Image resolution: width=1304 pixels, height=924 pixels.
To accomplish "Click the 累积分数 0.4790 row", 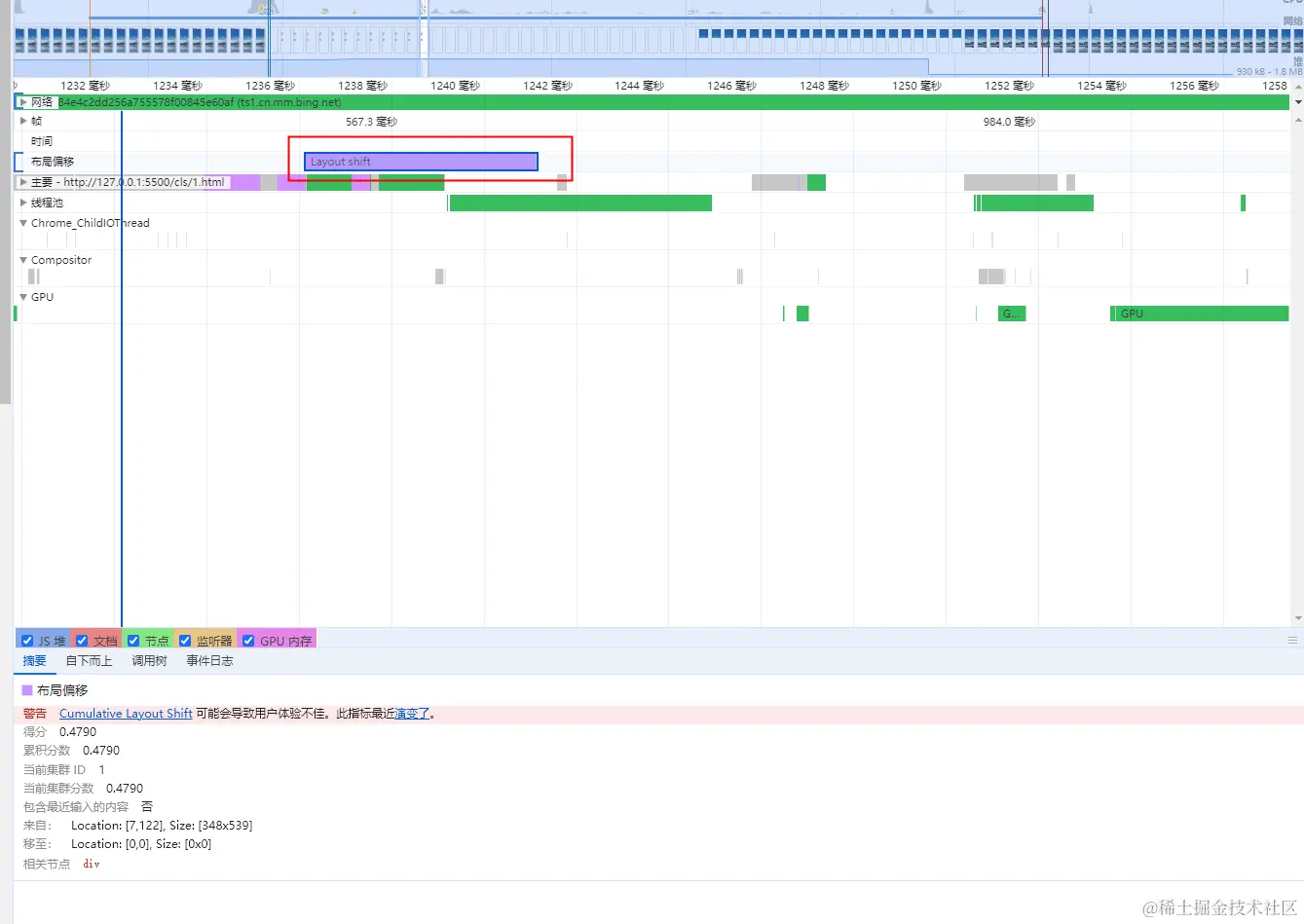I will 71,751.
